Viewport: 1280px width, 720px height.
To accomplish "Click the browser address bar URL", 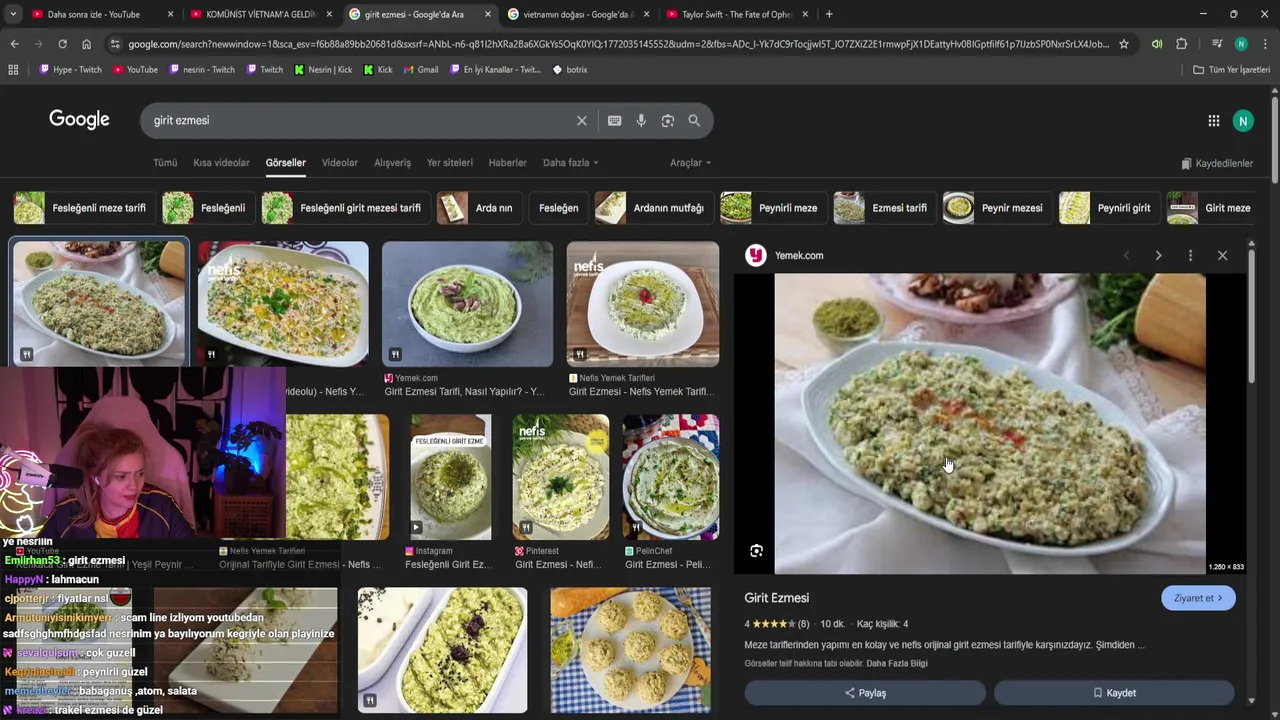I will (x=618, y=44).
